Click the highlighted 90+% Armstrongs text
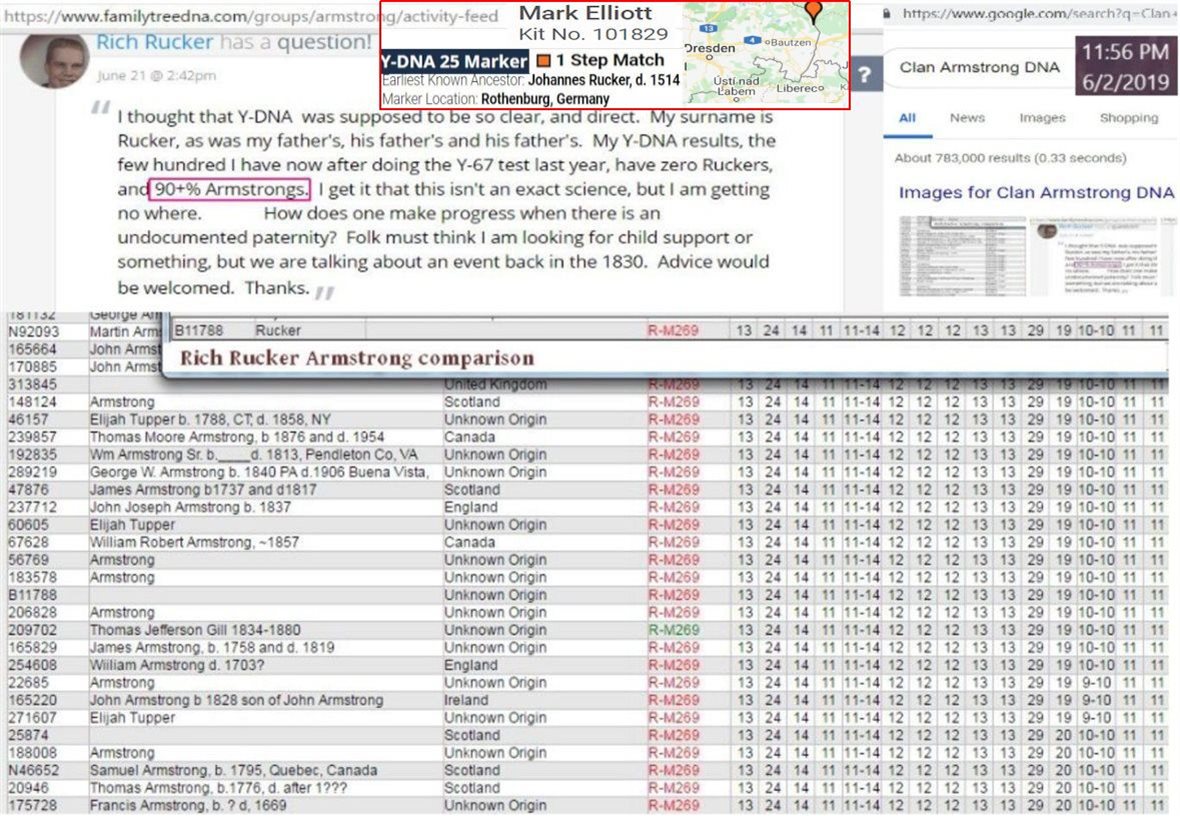The height and width of the screenshot is (816, 1180). coord(230,190)
